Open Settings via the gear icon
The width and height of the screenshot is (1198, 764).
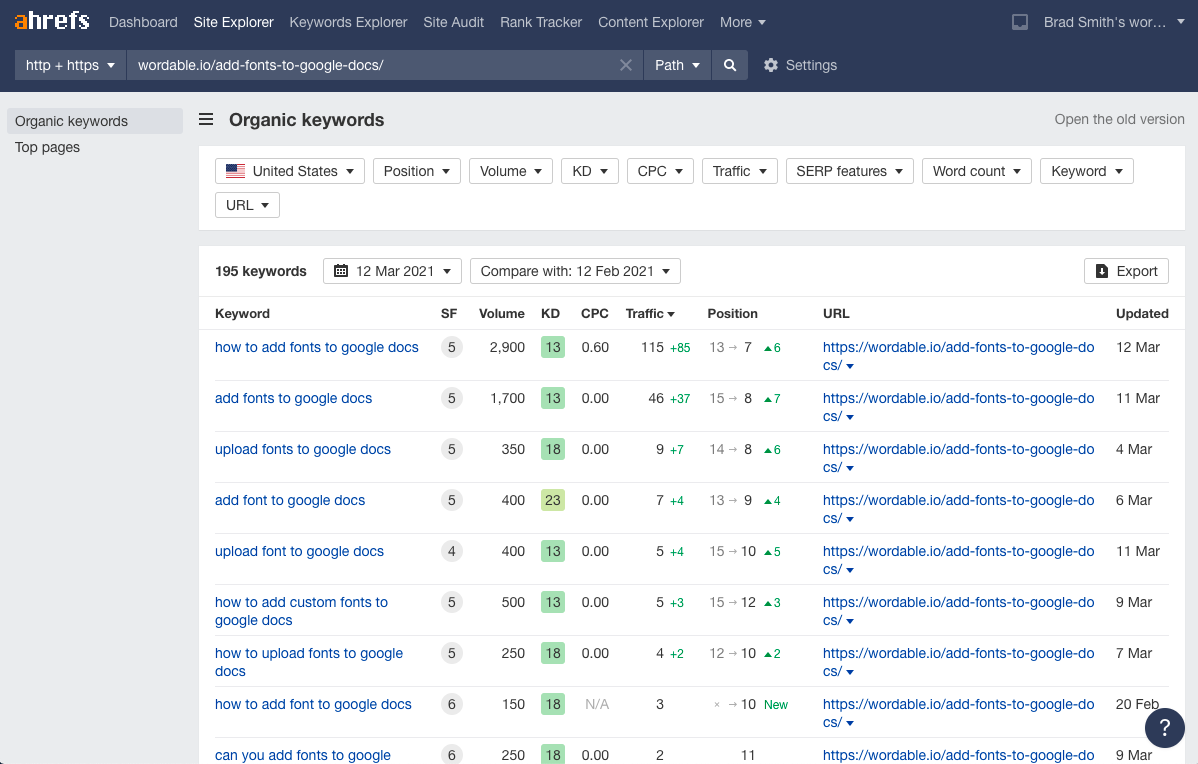[771, 65]
